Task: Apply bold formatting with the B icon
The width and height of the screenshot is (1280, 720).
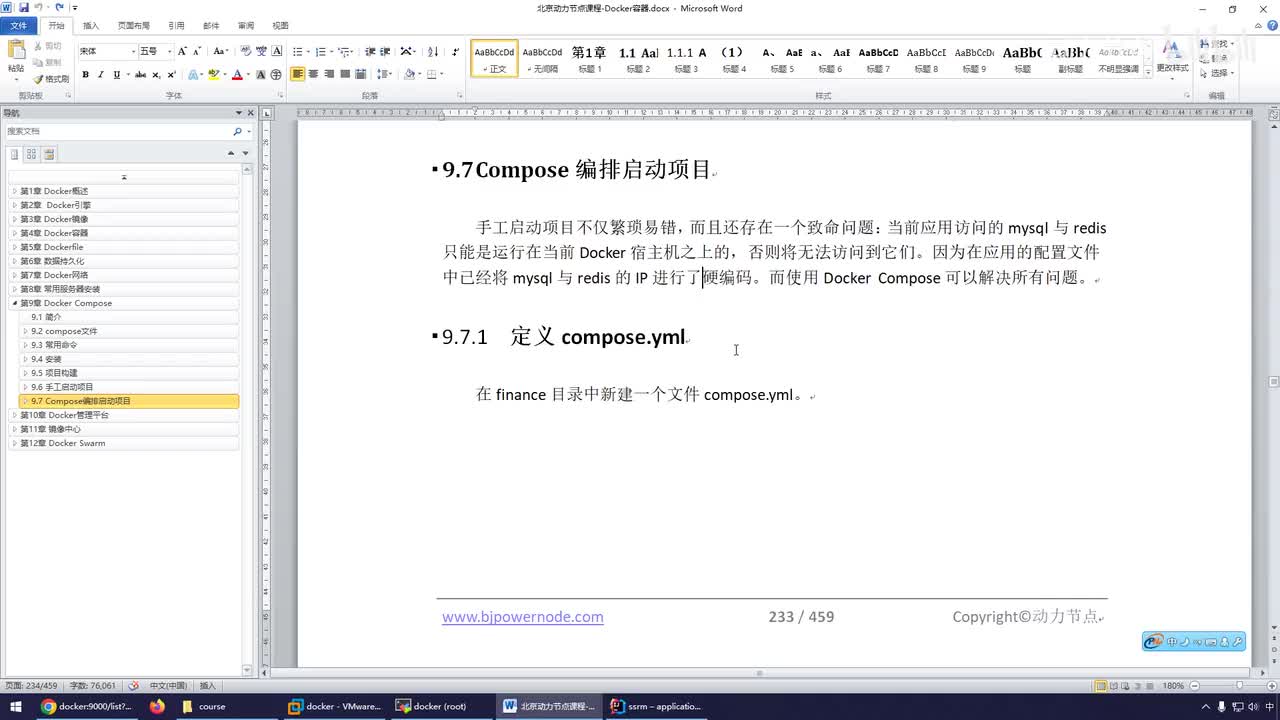Action: pos(85,74)
